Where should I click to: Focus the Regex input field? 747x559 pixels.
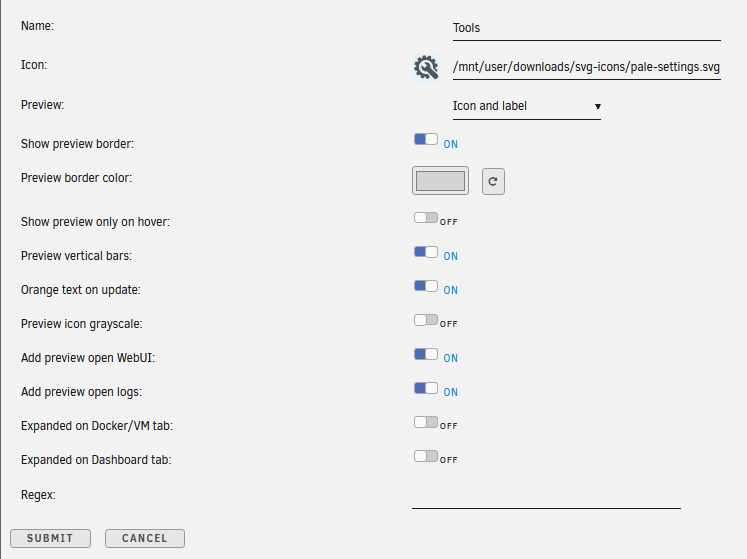(x=546, y=496)
